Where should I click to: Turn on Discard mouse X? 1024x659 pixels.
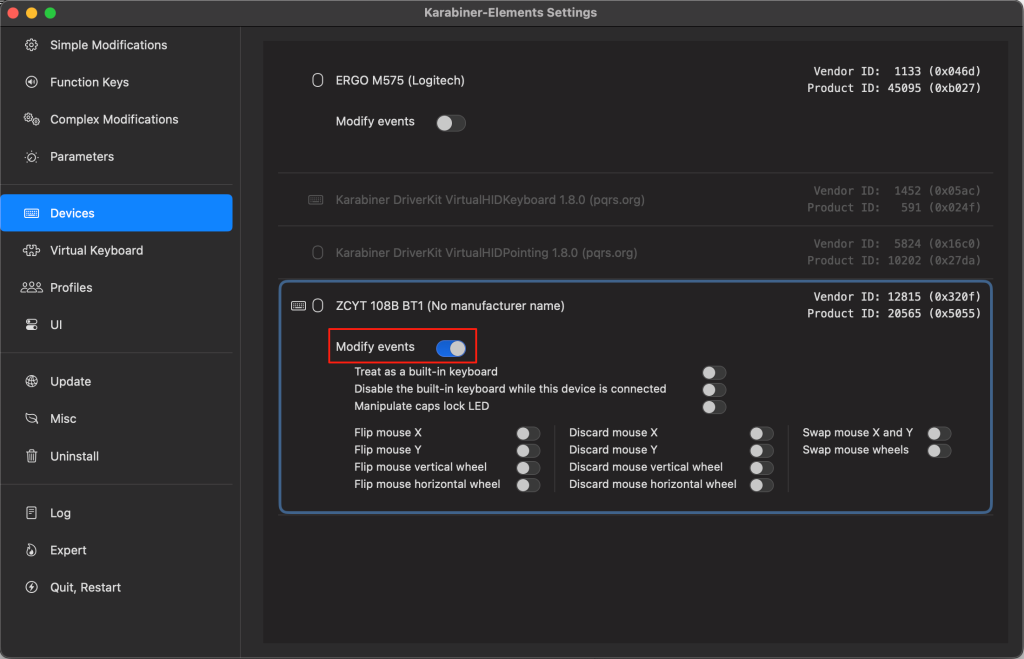pos(761,434)
